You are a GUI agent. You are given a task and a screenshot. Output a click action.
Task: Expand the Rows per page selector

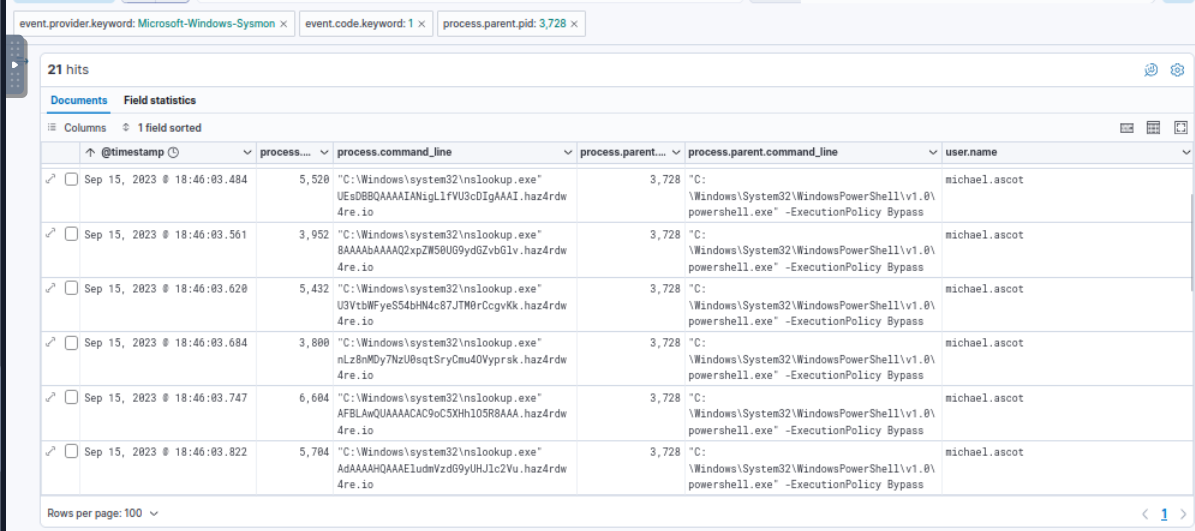(x=103, y=513)
